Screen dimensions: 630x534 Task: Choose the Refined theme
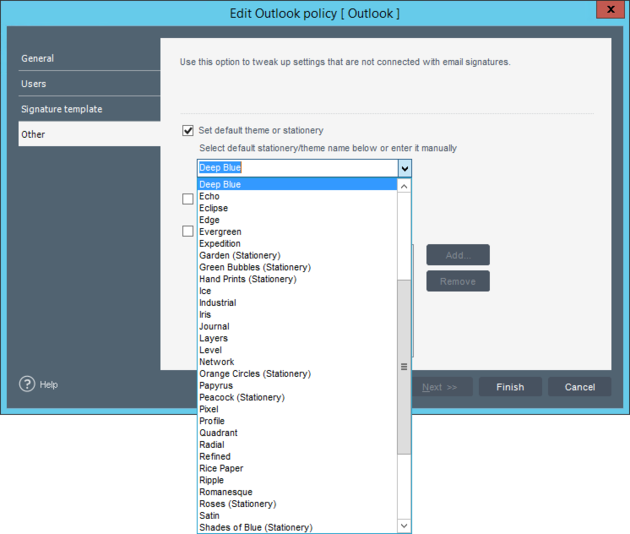pos(297,456)
